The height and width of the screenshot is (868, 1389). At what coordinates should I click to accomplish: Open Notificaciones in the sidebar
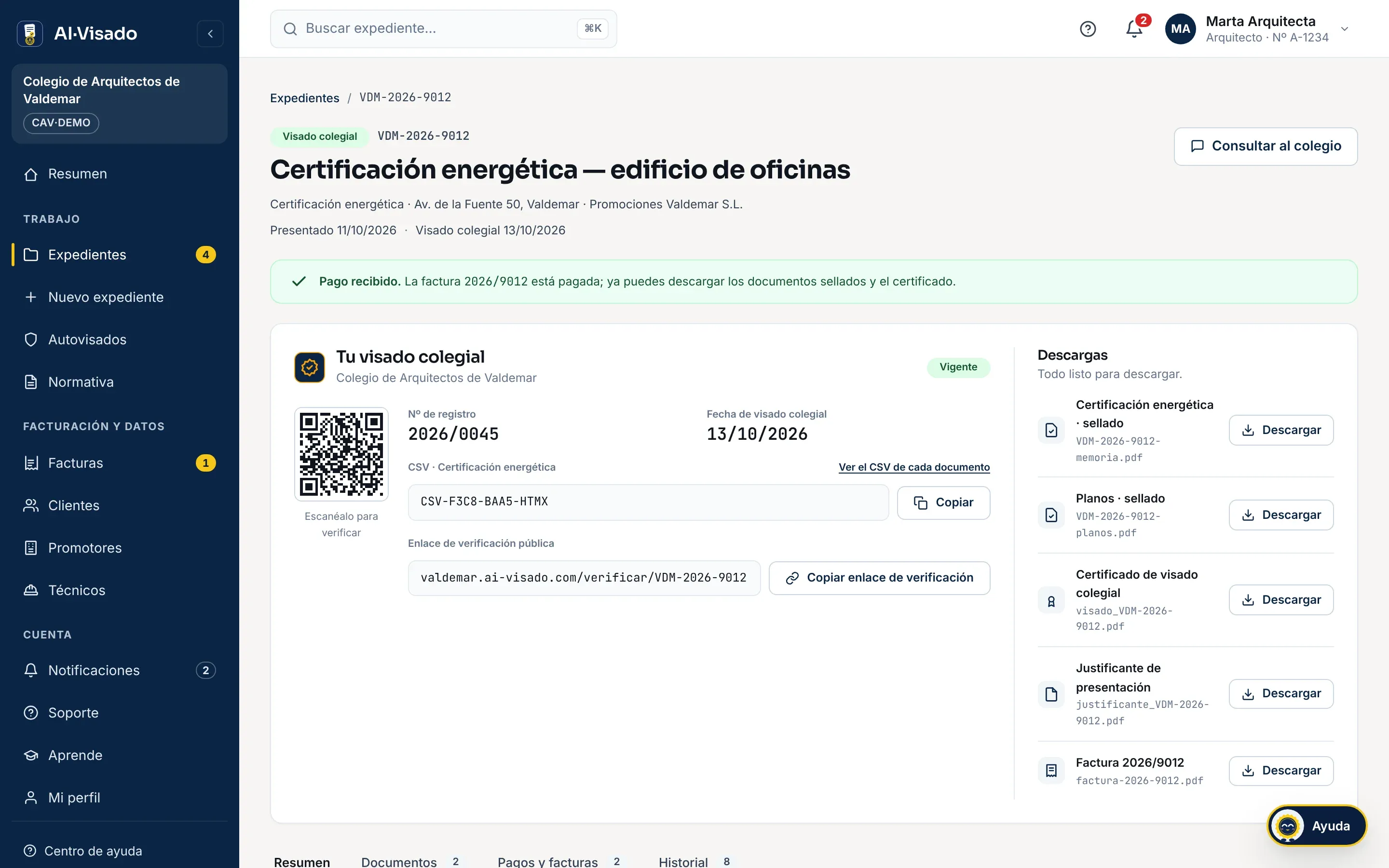(120, 670)
